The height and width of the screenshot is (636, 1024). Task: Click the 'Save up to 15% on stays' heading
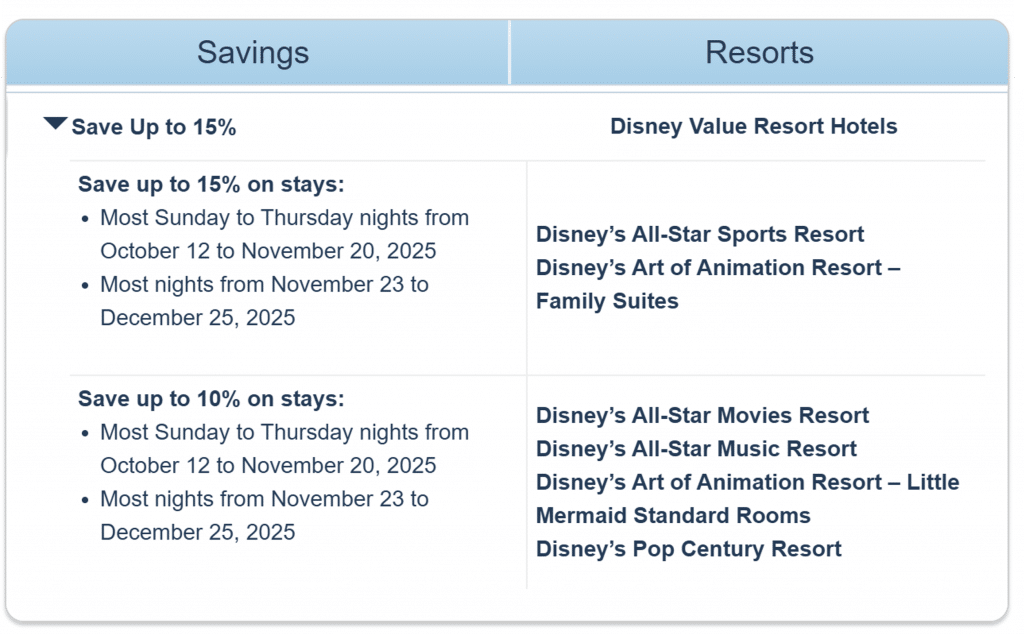pyautogui.click(x=211, y=184)
